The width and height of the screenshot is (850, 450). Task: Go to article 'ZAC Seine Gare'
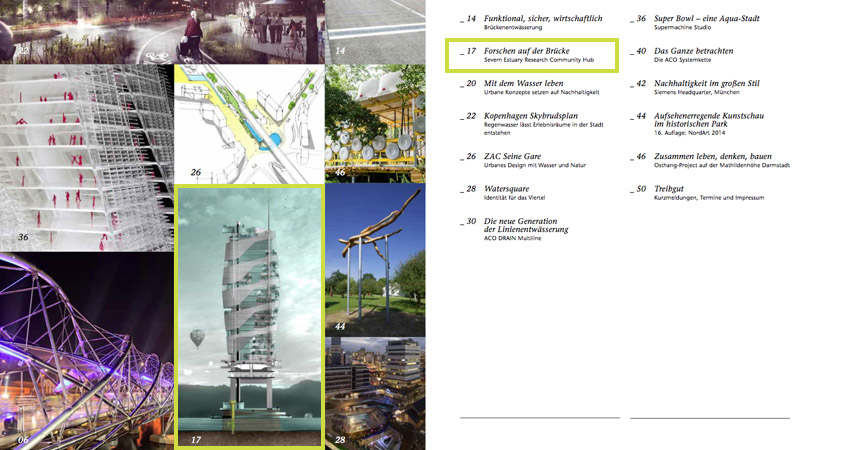pos(512,156)
